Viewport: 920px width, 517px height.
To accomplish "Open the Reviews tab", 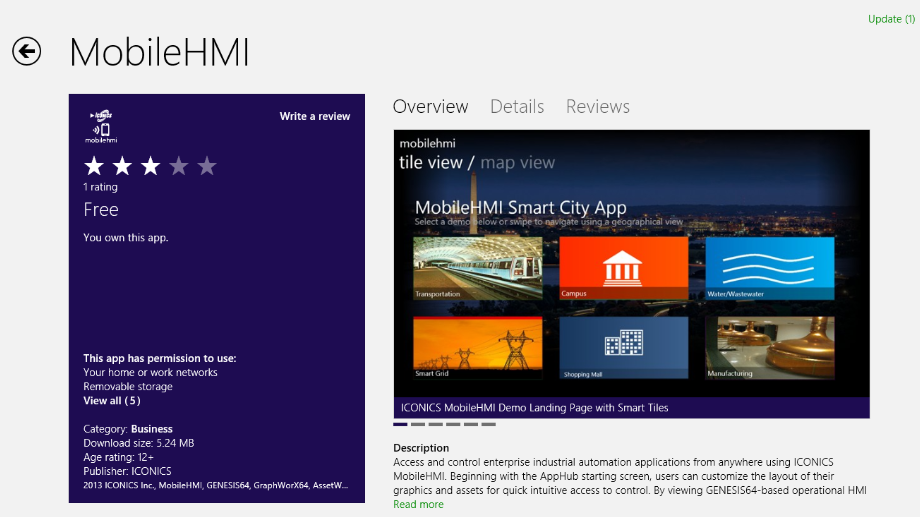I will [x=598, y=107].
